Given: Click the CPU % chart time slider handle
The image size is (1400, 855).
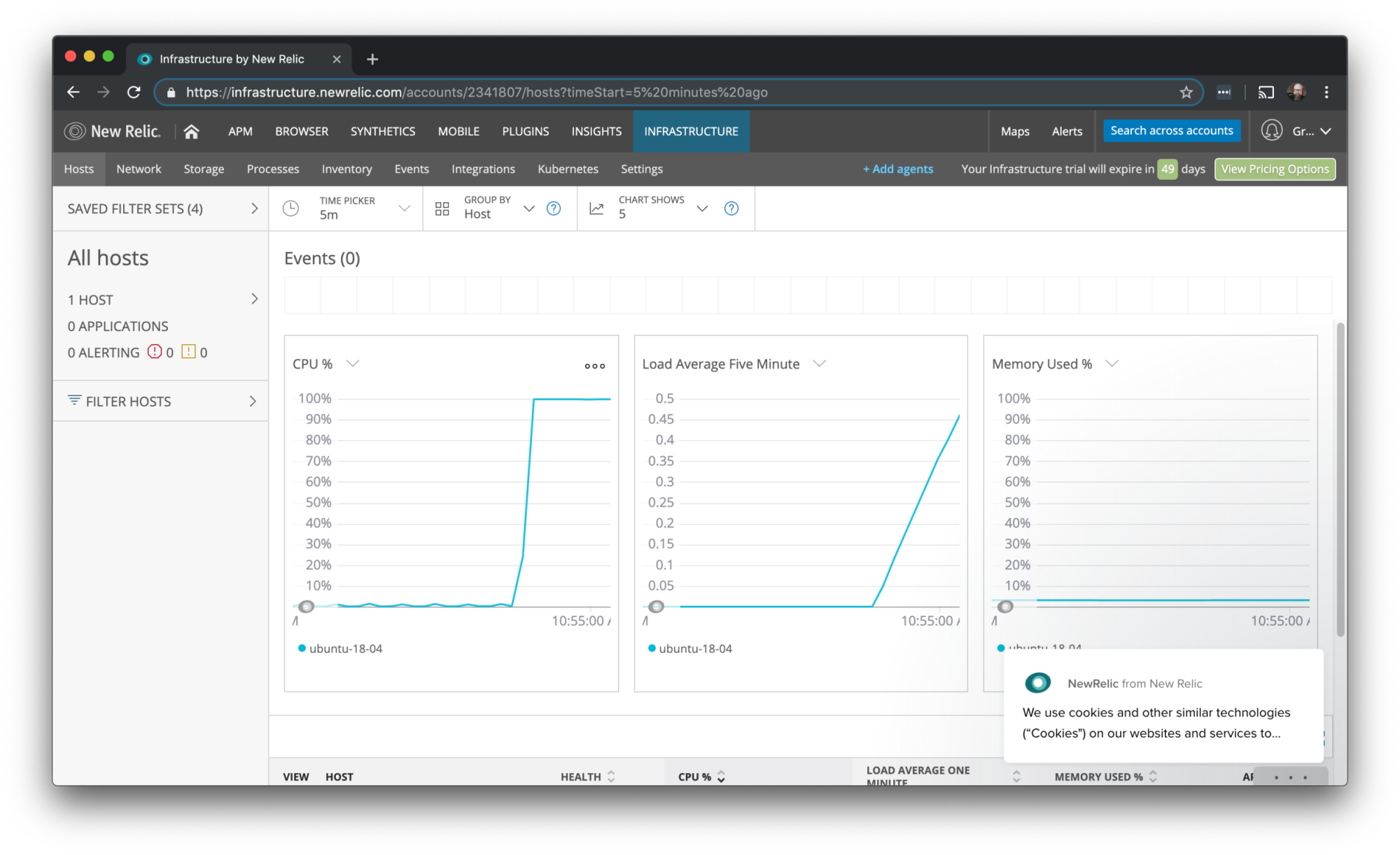Looking at the screenshot, I should click(306, 607).
